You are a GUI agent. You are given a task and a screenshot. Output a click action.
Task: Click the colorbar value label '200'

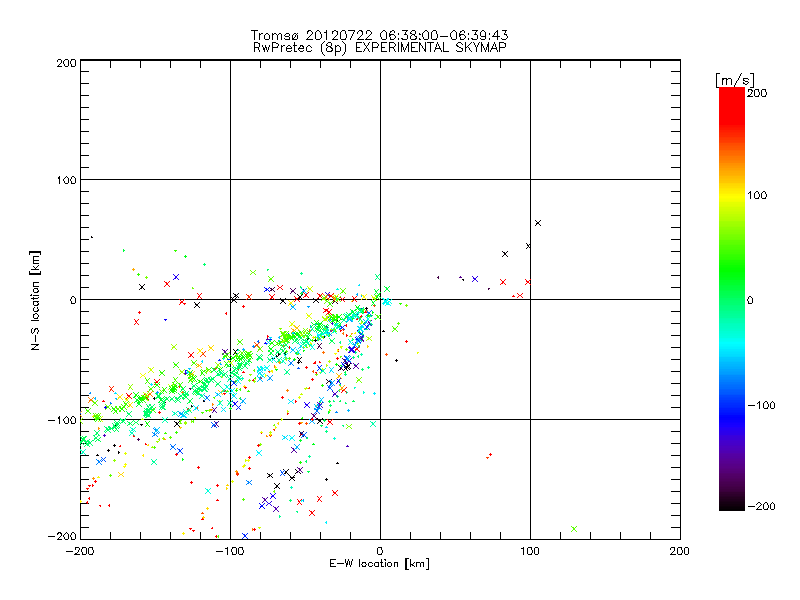(757, 93)
